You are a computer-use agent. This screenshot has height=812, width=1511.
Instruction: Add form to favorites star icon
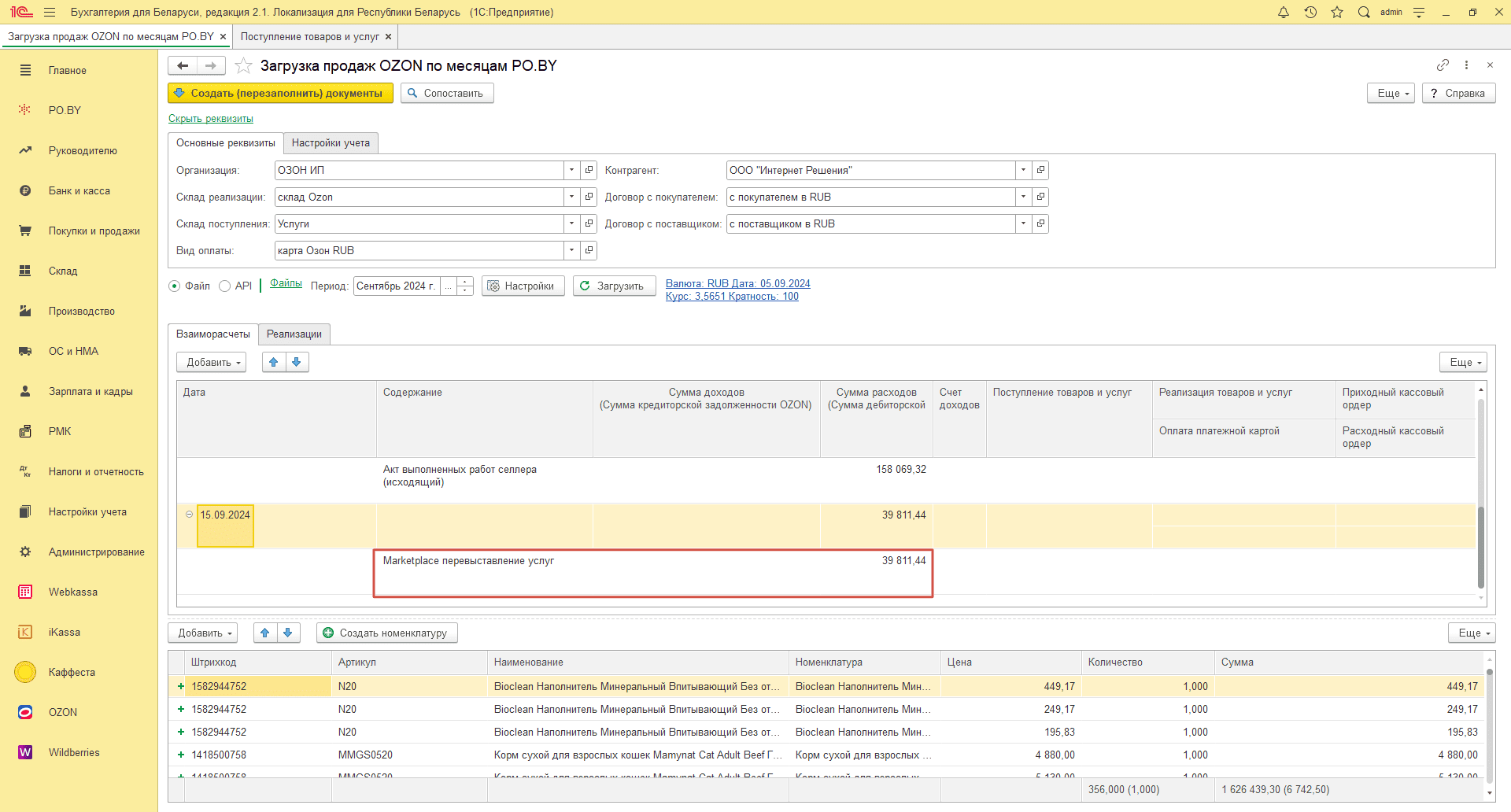tap(243, 65)
